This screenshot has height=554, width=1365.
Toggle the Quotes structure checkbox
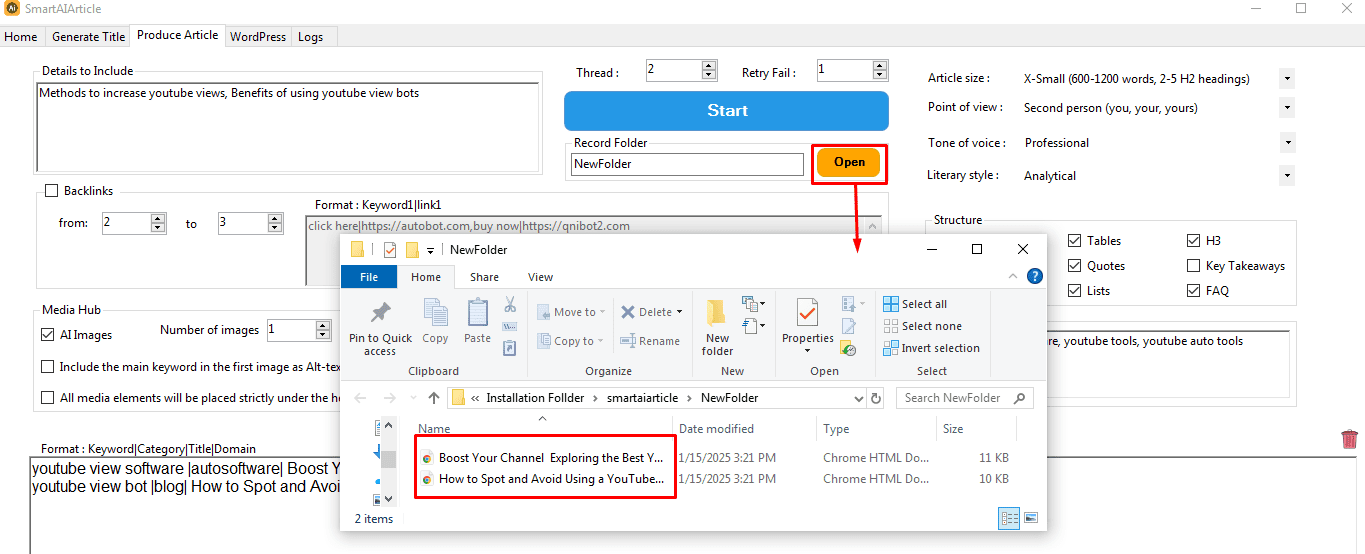click(x=1074, y=266)
